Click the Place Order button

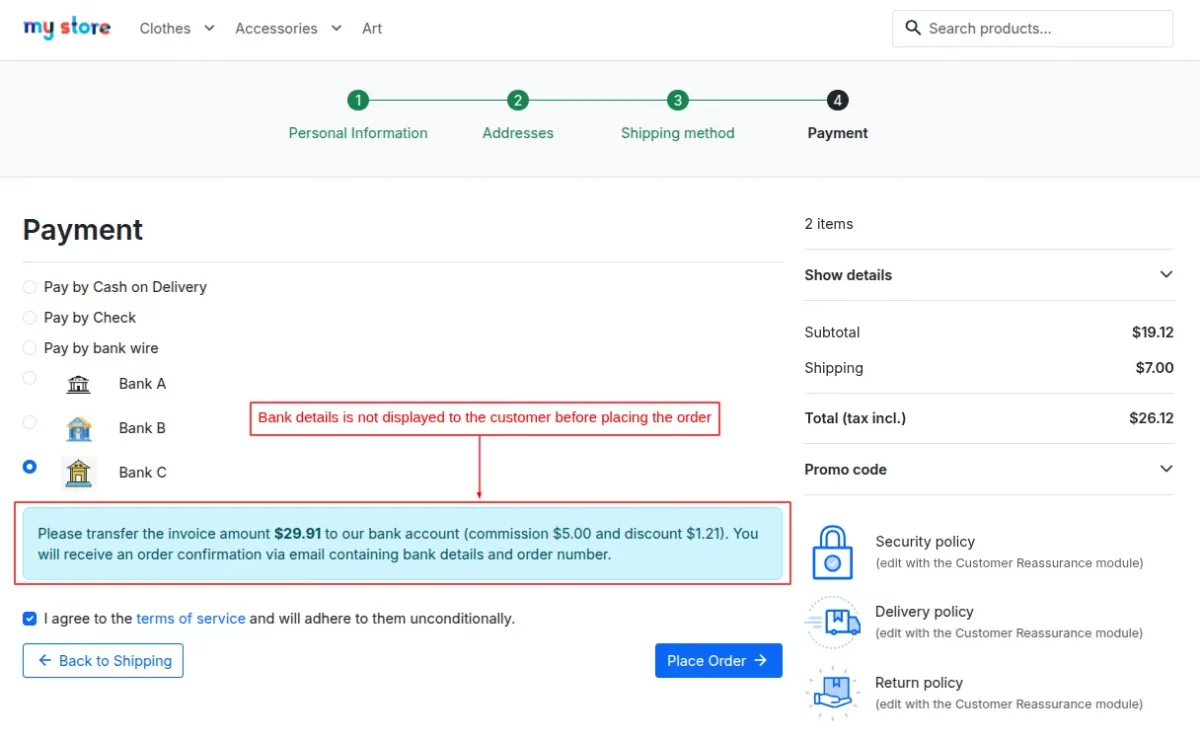tap(718, 660)
